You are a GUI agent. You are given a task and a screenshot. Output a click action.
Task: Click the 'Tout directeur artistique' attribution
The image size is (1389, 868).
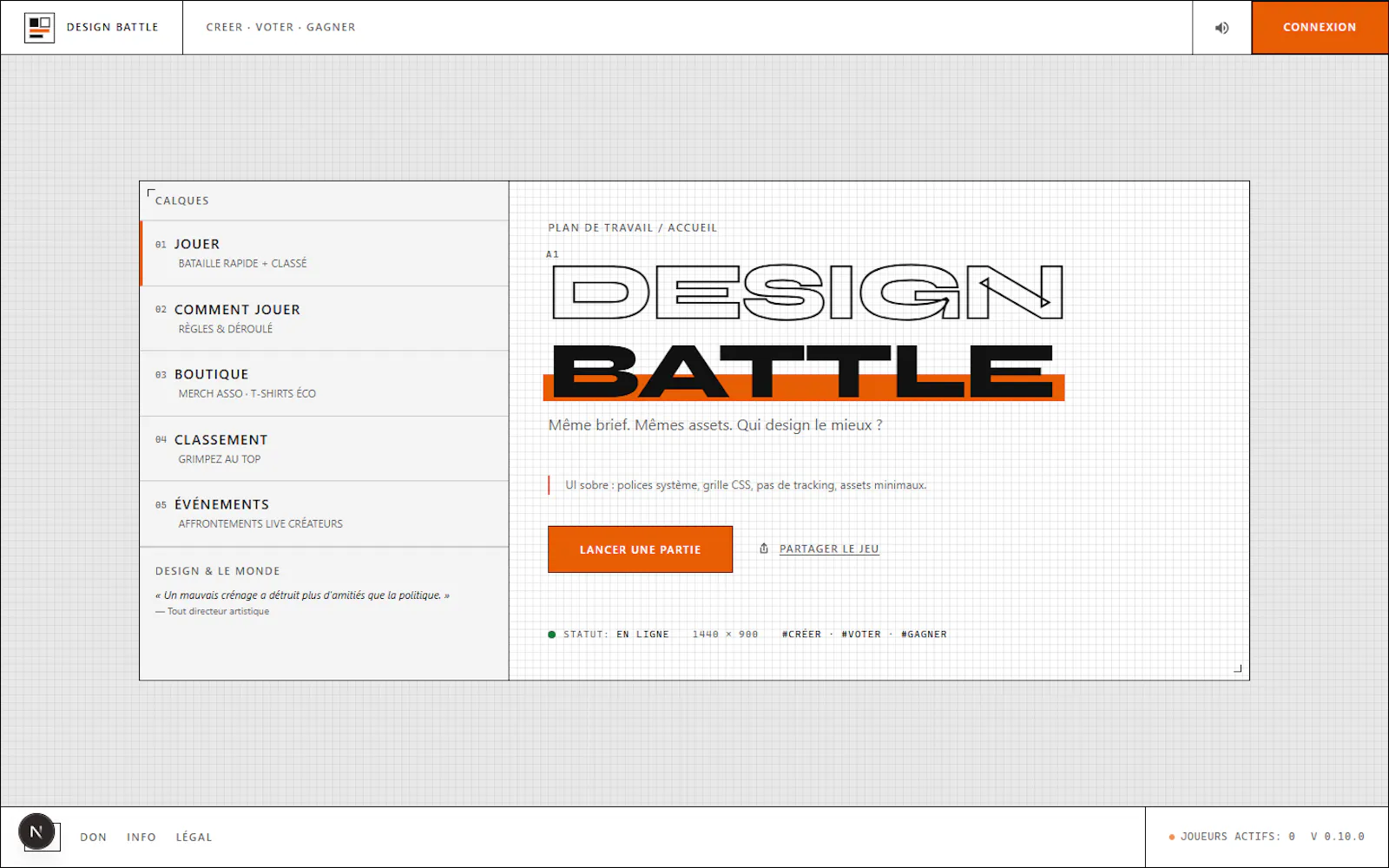[x=213, y=612]
